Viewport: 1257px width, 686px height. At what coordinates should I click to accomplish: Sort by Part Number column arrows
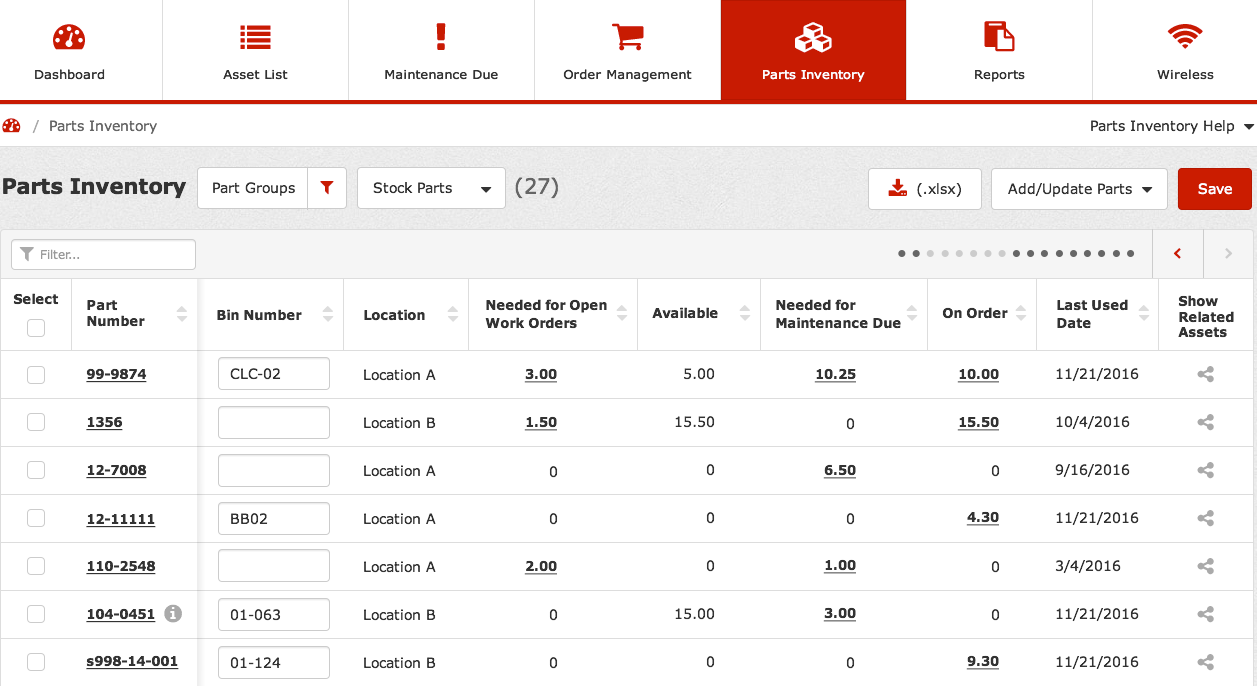pos(181,314)
